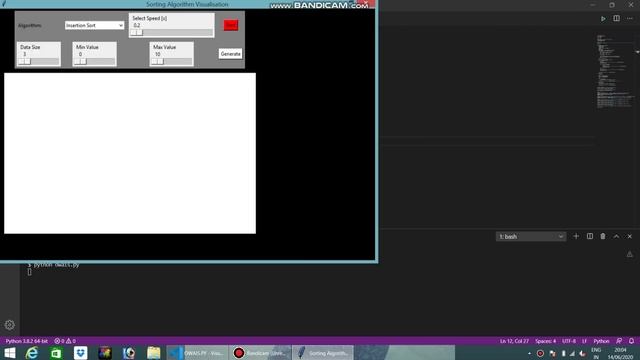This screenshot has width=640, height=360.
Task: Click the white sorting canvas area
Action: (x=130, y=153)
